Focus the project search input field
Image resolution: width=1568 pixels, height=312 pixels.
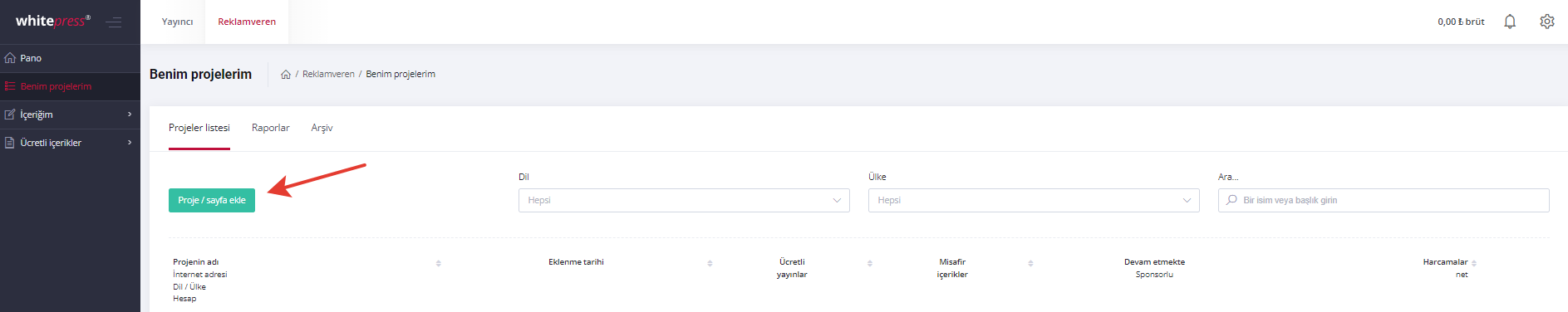[x=1384, y=200]
